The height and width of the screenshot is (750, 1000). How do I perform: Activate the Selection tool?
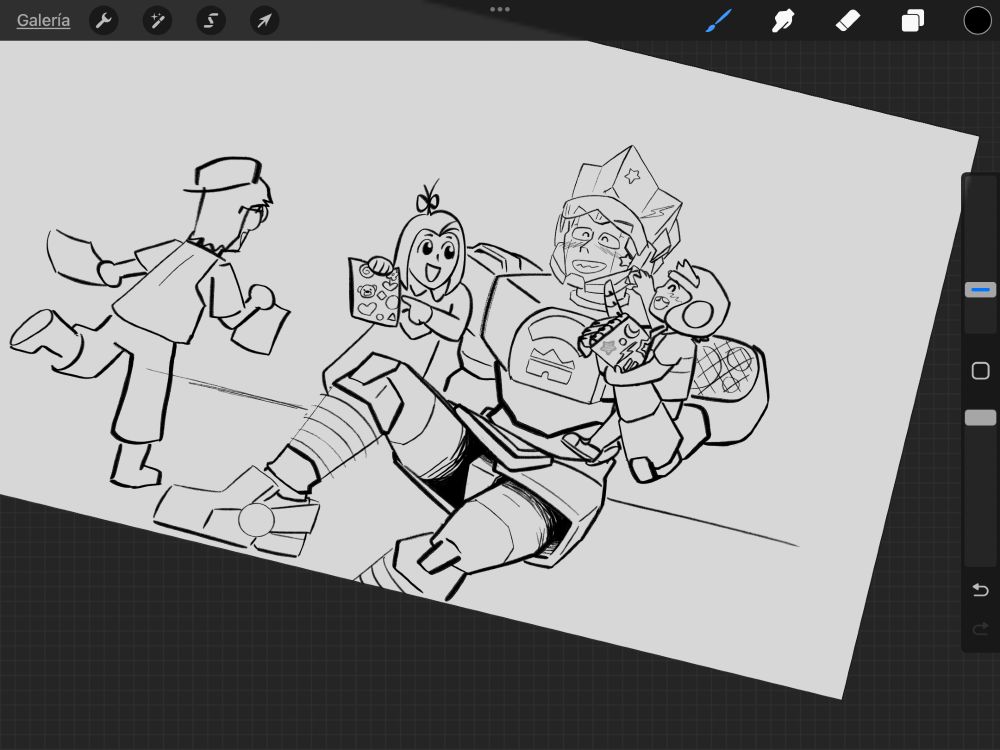tap(211, 20)
